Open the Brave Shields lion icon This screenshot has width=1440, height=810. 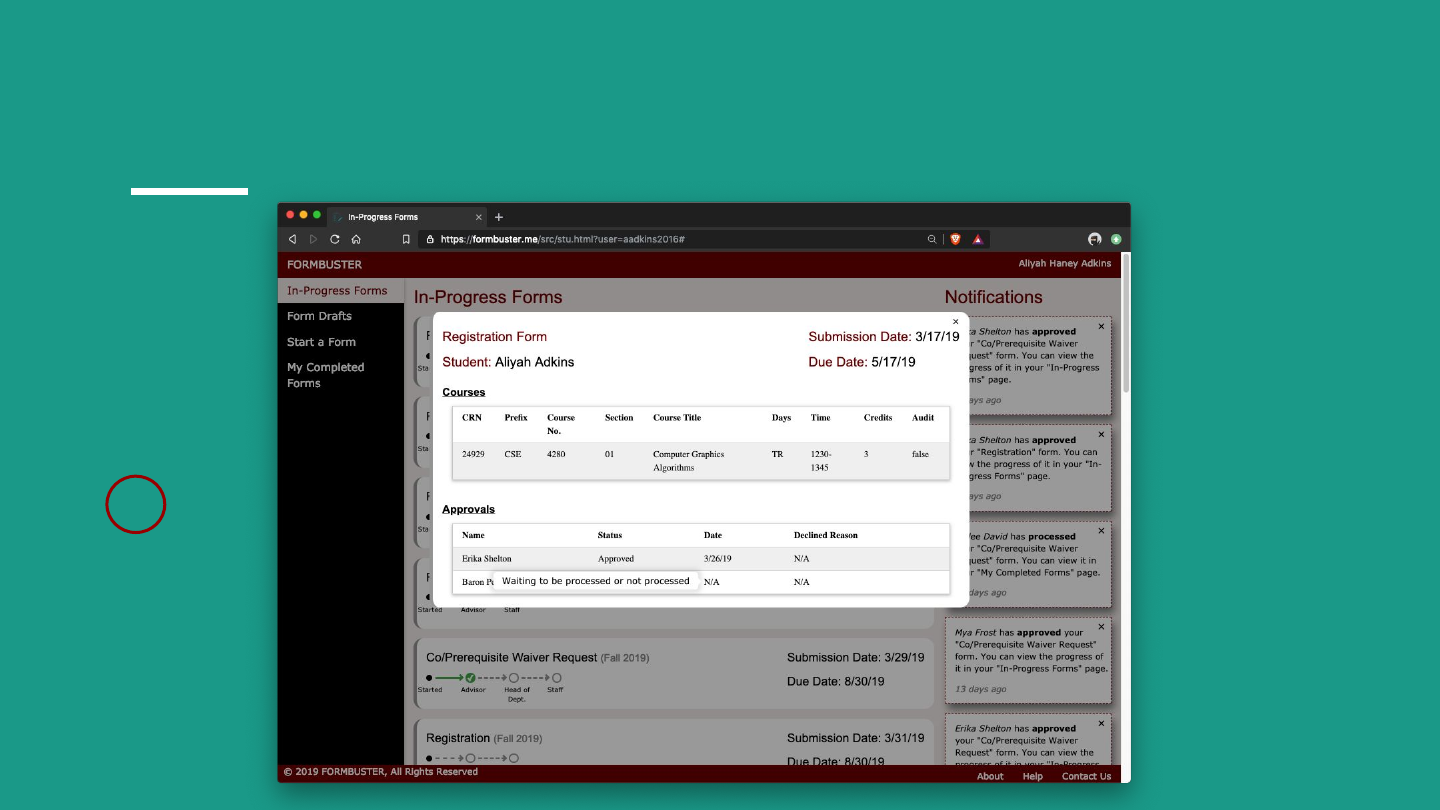coord(955,239)
